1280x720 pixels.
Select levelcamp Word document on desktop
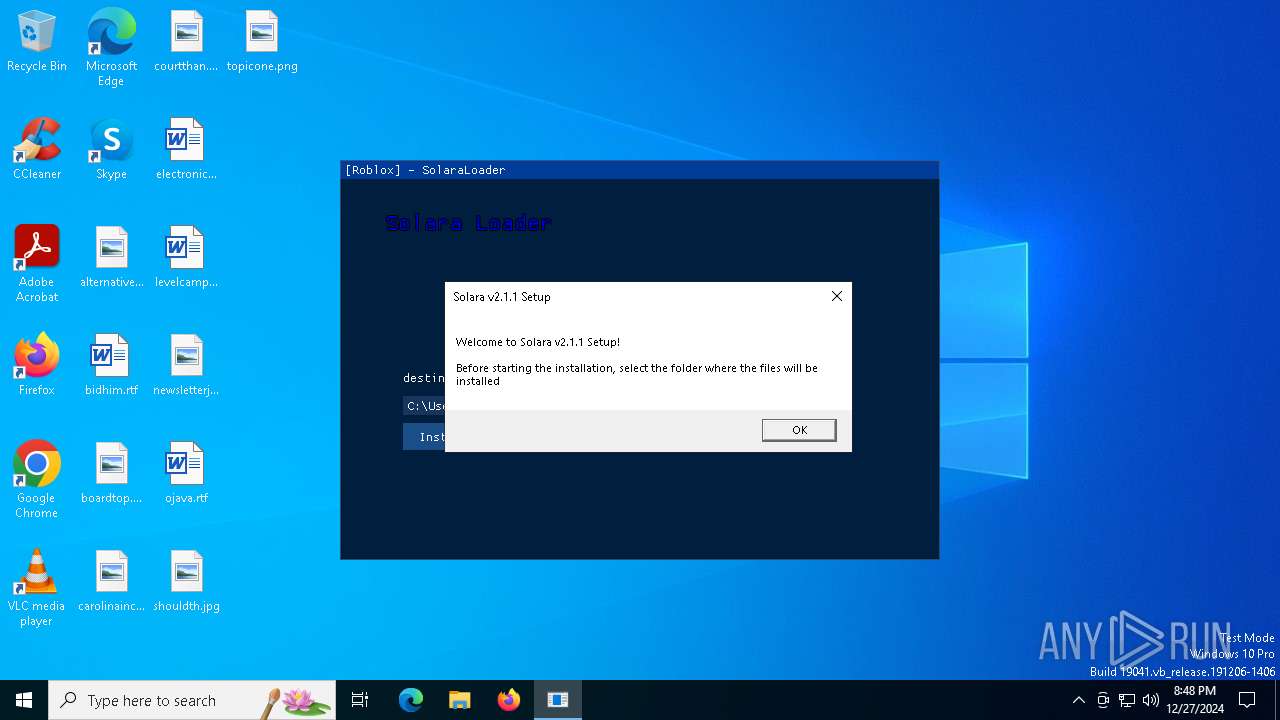pos(186,258)
